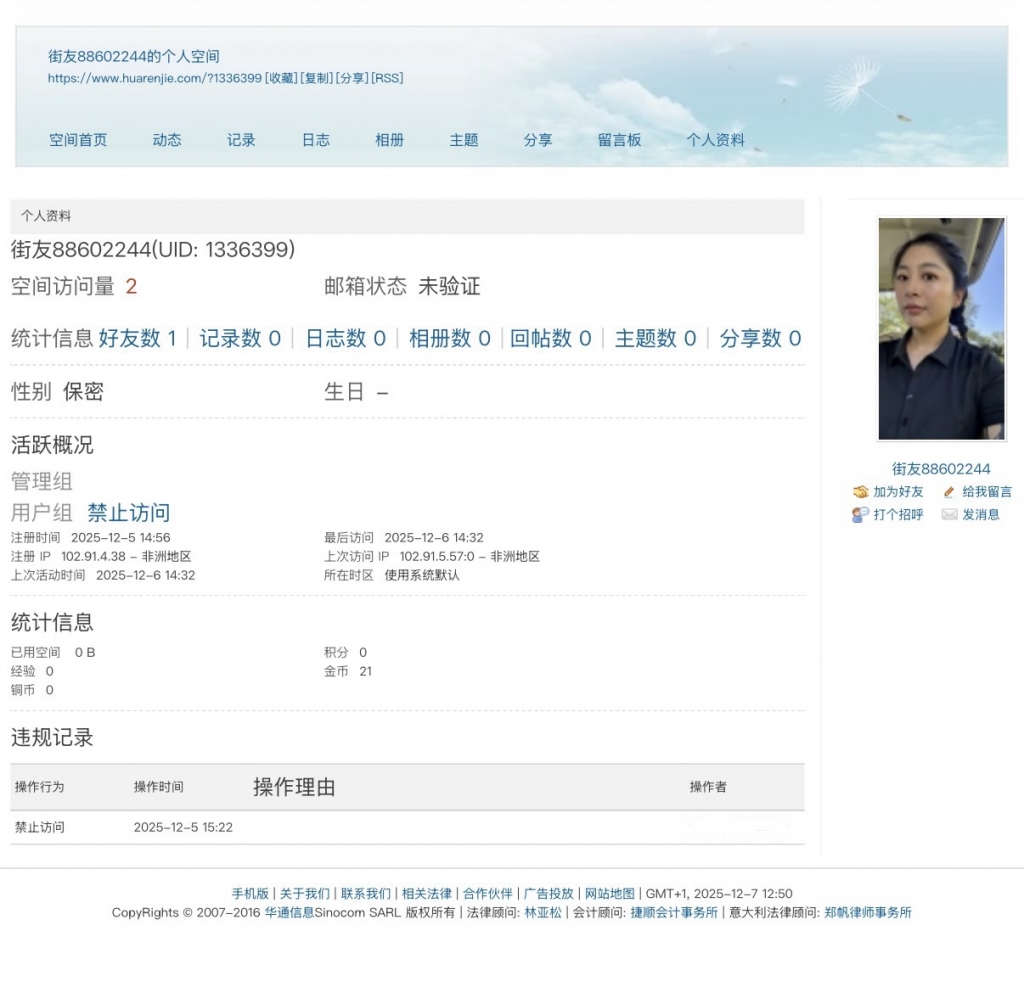Click the [RSS] feed link
1024x987 pixels.
point(387,78)
